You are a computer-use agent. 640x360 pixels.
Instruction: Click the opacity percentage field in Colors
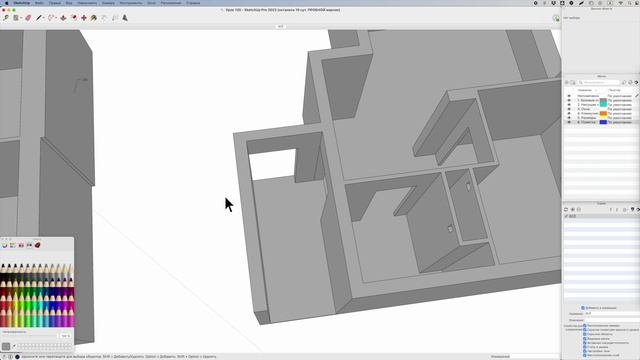[x=66, y=336]
